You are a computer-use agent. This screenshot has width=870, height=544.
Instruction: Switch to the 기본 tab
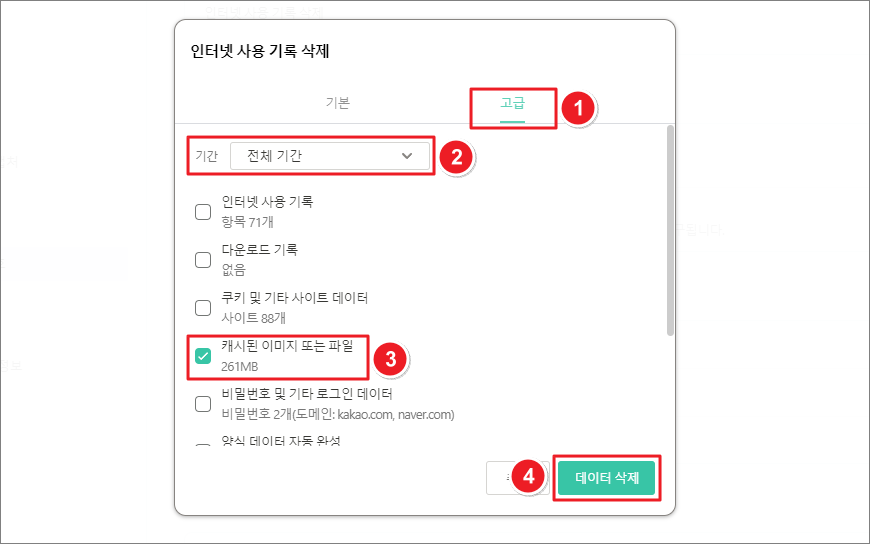click(338, 103)
